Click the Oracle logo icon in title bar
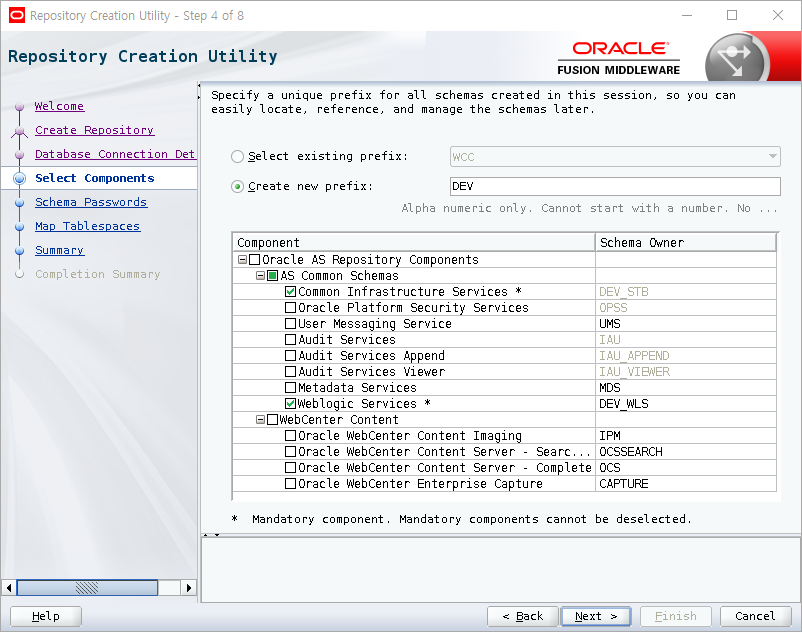Image resolution: width=802 pixels, height=632 pixels. (x=16, y=15)
